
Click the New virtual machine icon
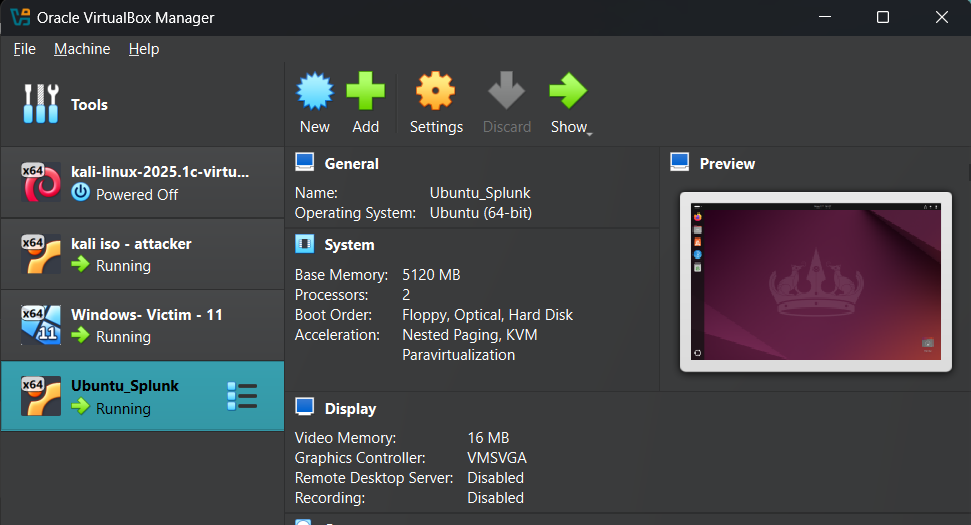point(315,91)
